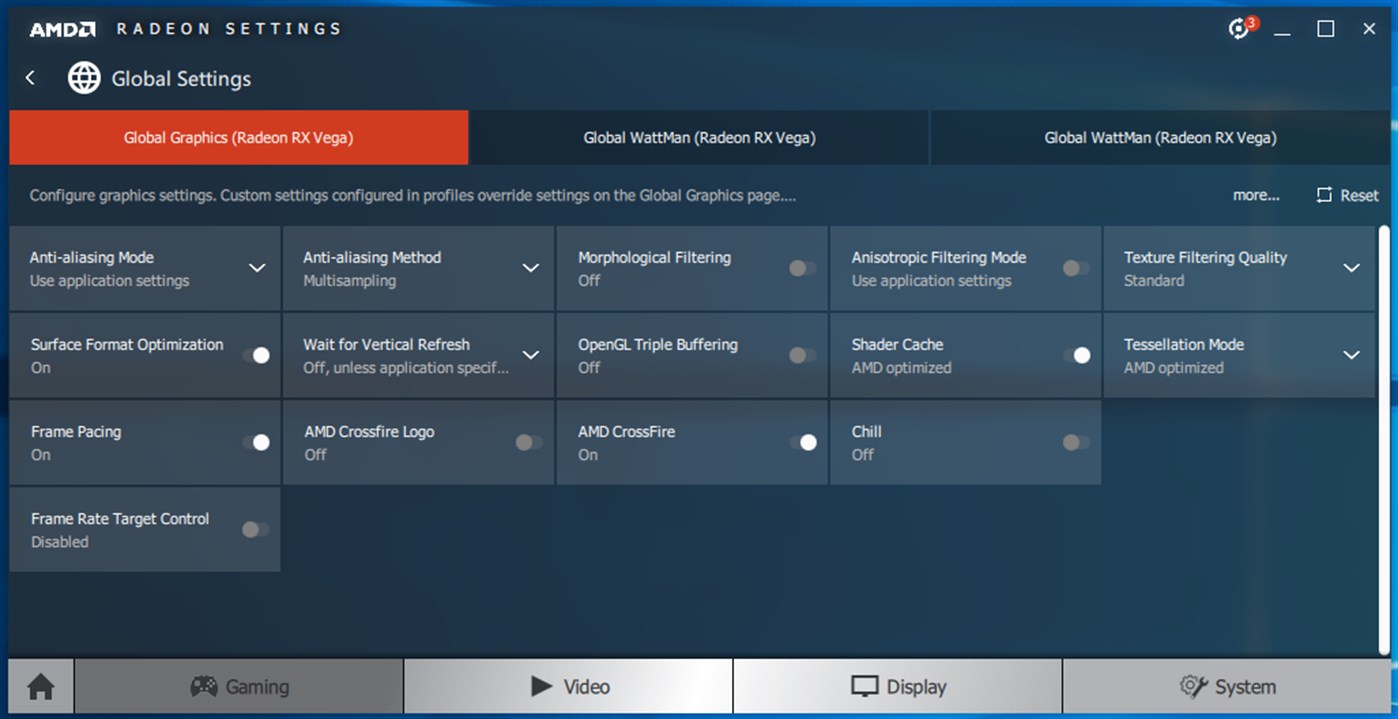Open the Video section icon

point(540,686)
